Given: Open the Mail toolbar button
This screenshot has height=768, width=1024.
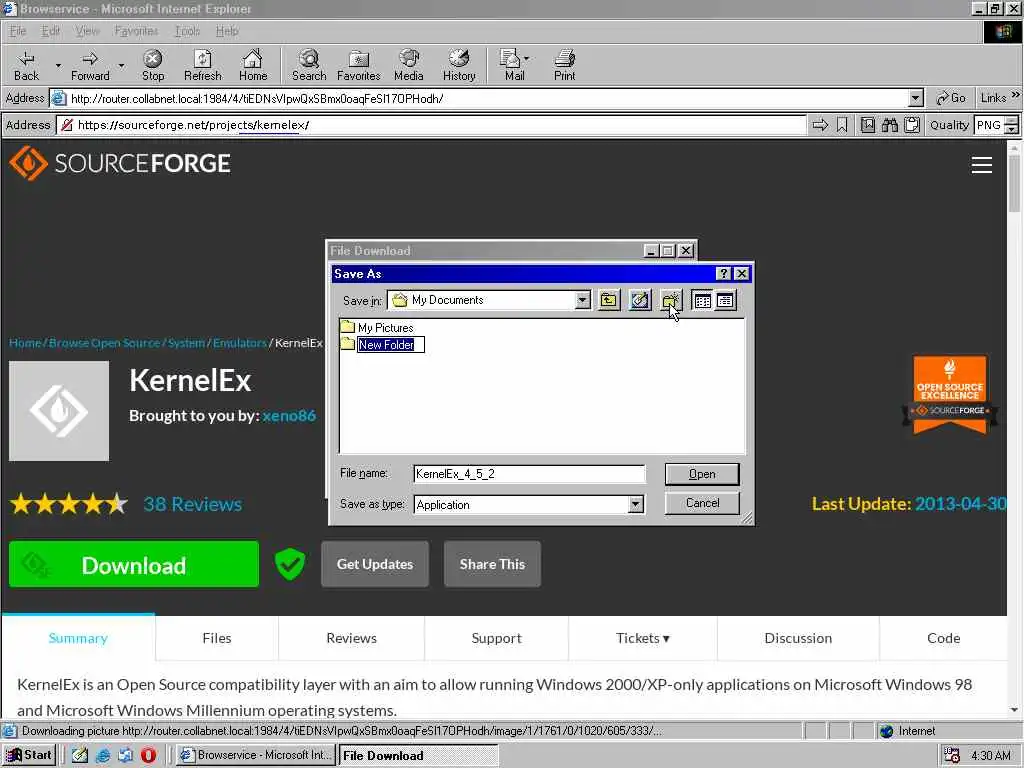Looking at the screenshot, I should pyautogui.click(x=511, y=65).
